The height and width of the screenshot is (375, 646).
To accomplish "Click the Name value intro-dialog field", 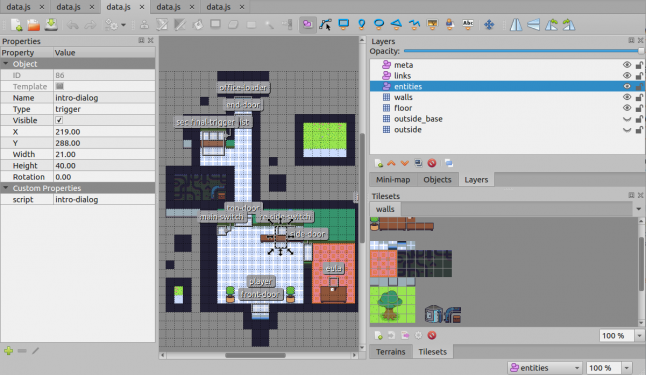I will 105,98.
